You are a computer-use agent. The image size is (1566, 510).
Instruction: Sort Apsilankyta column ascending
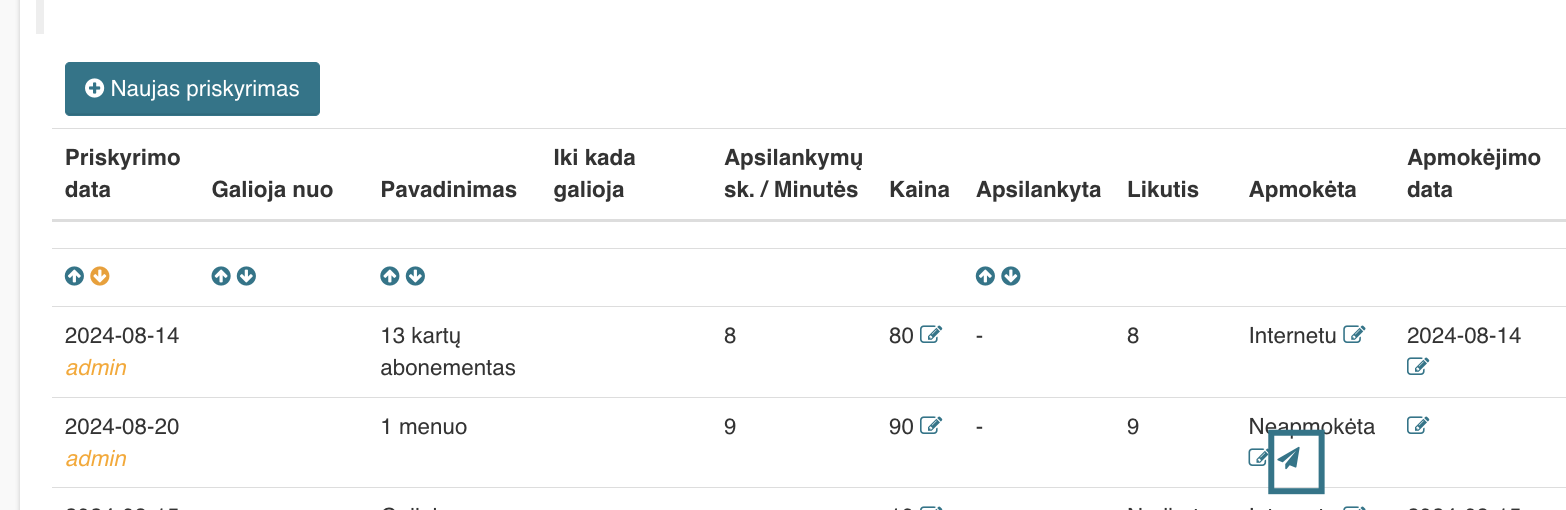pos(985,276)
